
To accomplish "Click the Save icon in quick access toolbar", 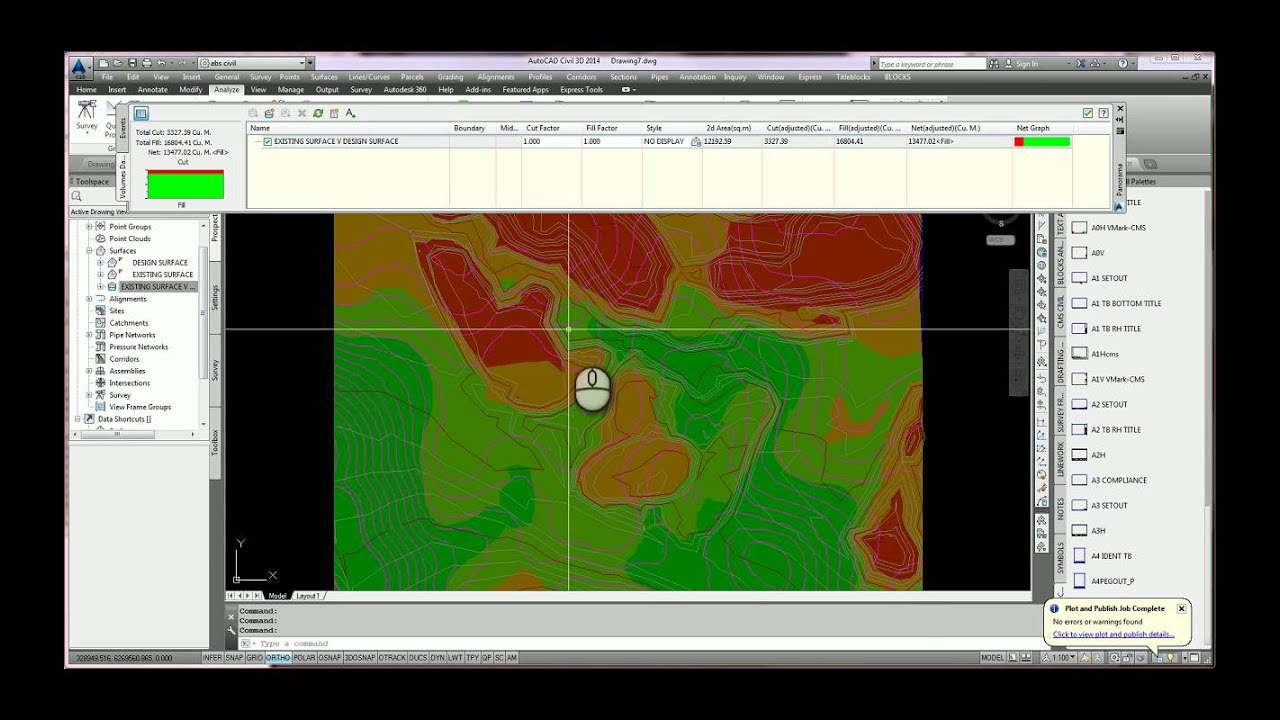I will pyautogui.click(x=133, y=63).
